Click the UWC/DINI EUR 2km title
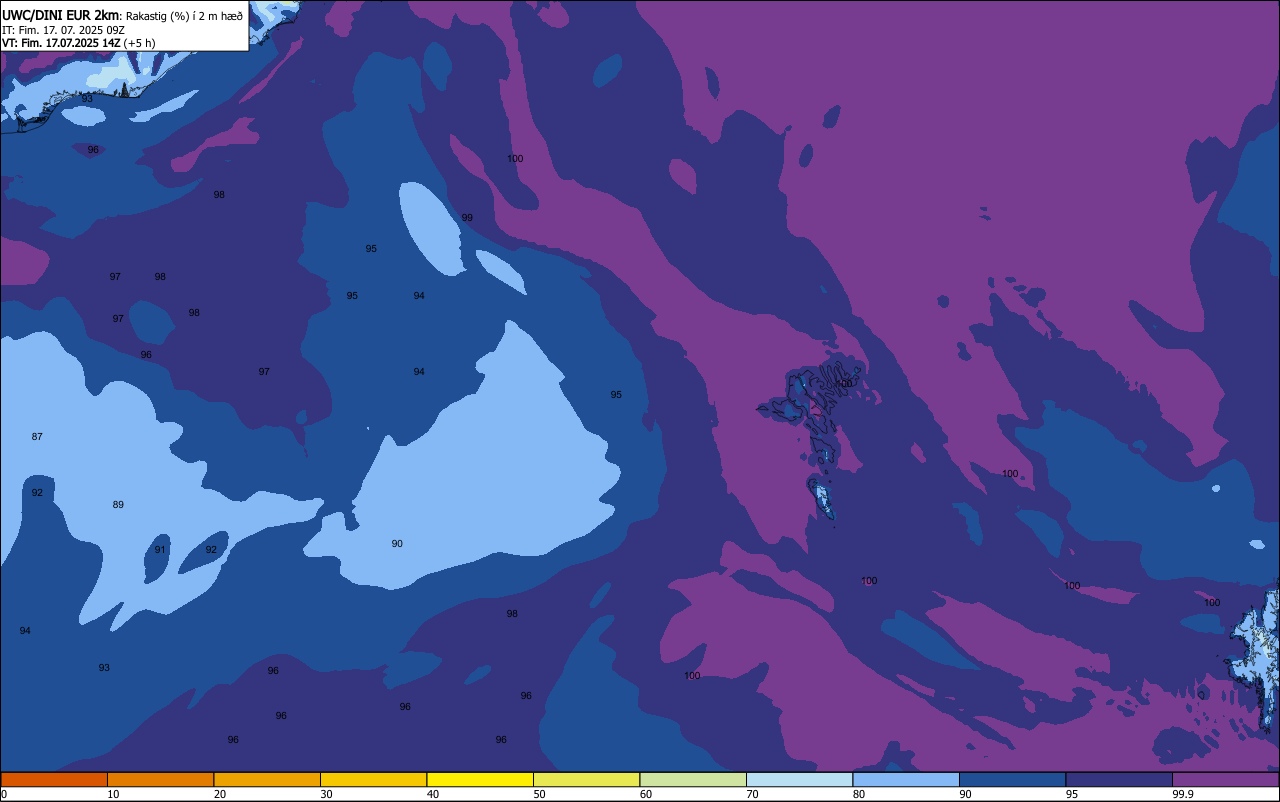Viewport: 1280px width, 802px height. 60,15
